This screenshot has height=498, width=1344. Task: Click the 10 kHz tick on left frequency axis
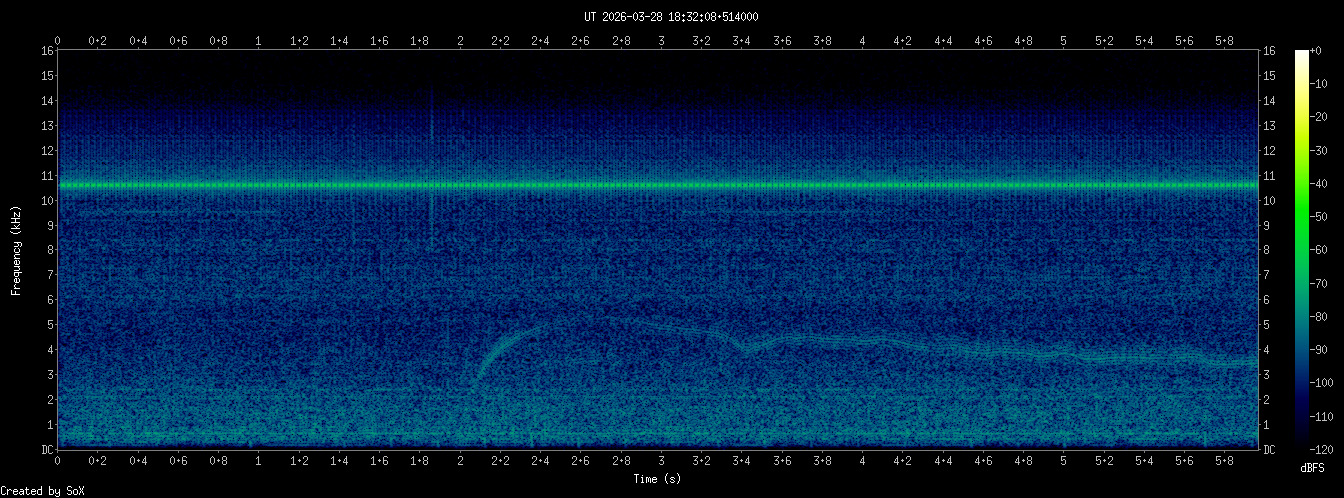[46, 201]
